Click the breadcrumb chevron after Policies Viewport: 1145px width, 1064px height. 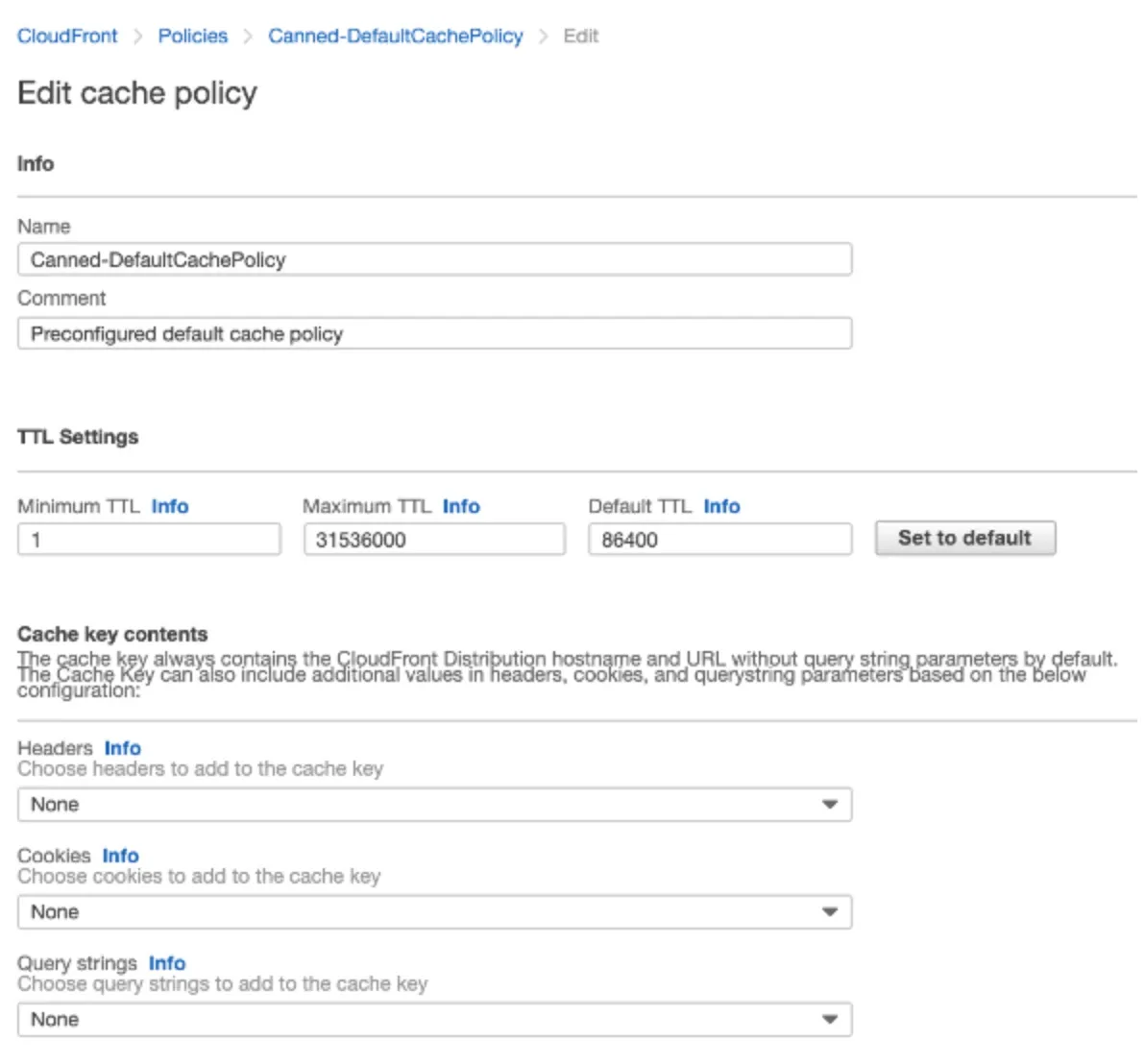[248, 36]
